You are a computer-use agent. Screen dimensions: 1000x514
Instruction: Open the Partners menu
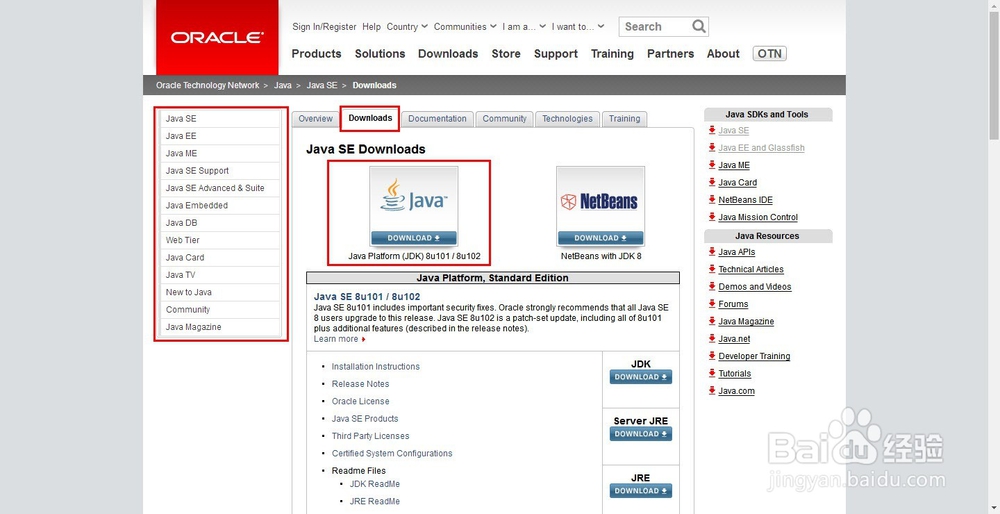pos(670,54)
